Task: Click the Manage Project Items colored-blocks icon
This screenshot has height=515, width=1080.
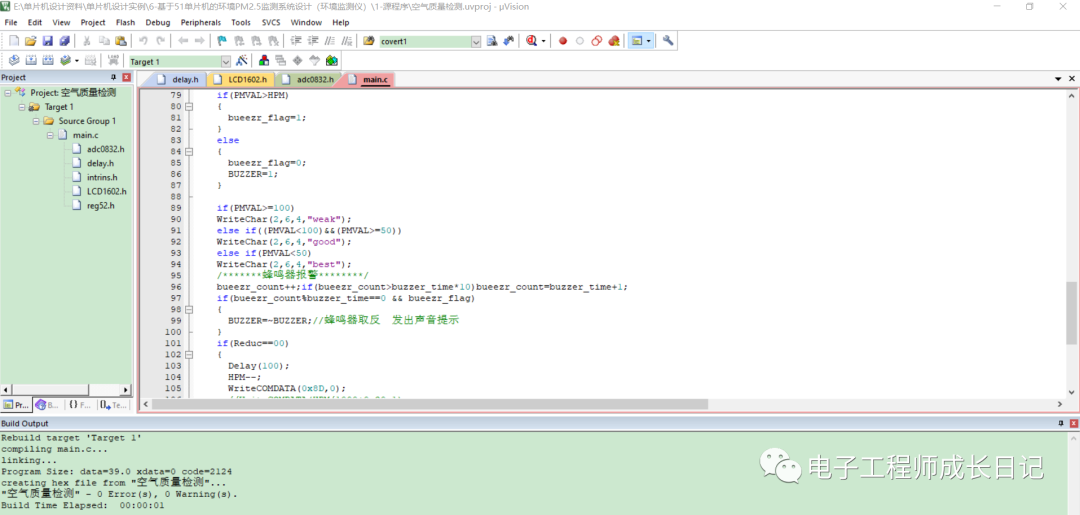Action: [264, 61]
